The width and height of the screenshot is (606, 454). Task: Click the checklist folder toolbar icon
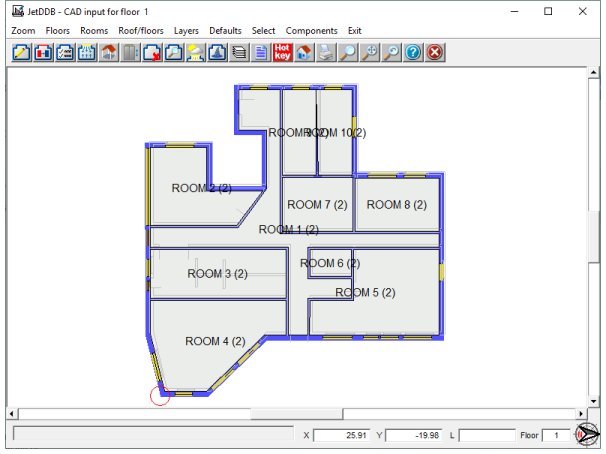point(65,52)
